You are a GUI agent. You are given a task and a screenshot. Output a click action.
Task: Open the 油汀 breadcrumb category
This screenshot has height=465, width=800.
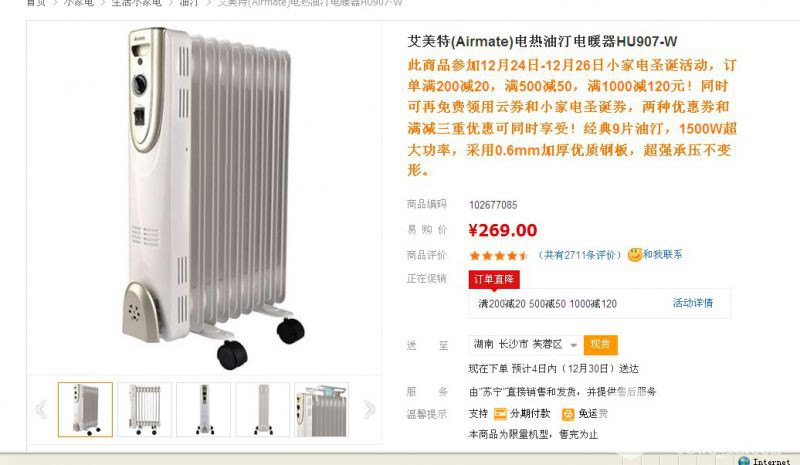(x=189, y=3)
